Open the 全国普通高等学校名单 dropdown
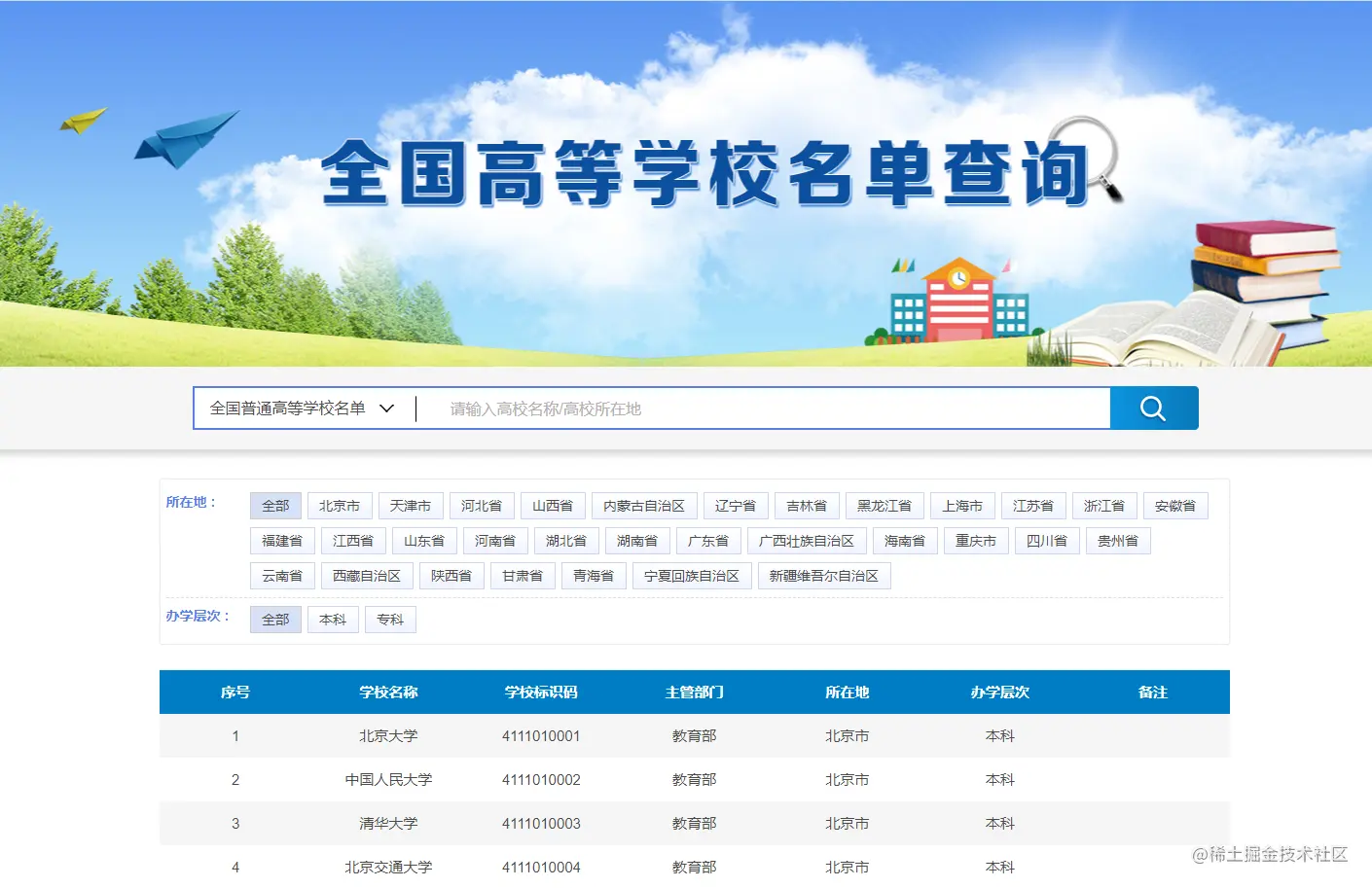The image size is (1372, 888). click(x=292, y=408)
